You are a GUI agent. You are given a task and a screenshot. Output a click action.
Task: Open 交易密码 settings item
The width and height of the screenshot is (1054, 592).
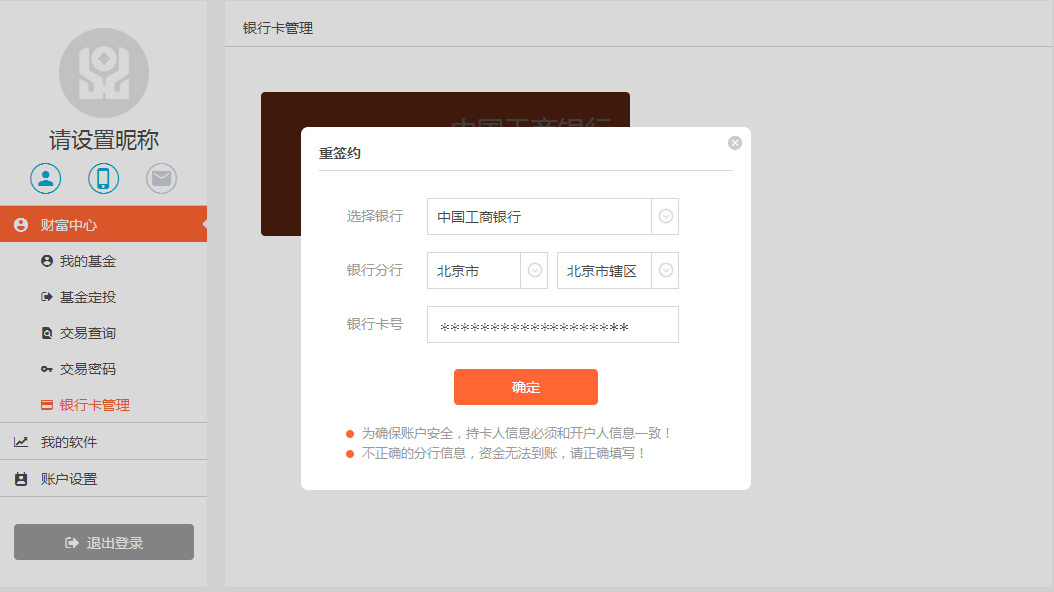[x=88, y=369]
